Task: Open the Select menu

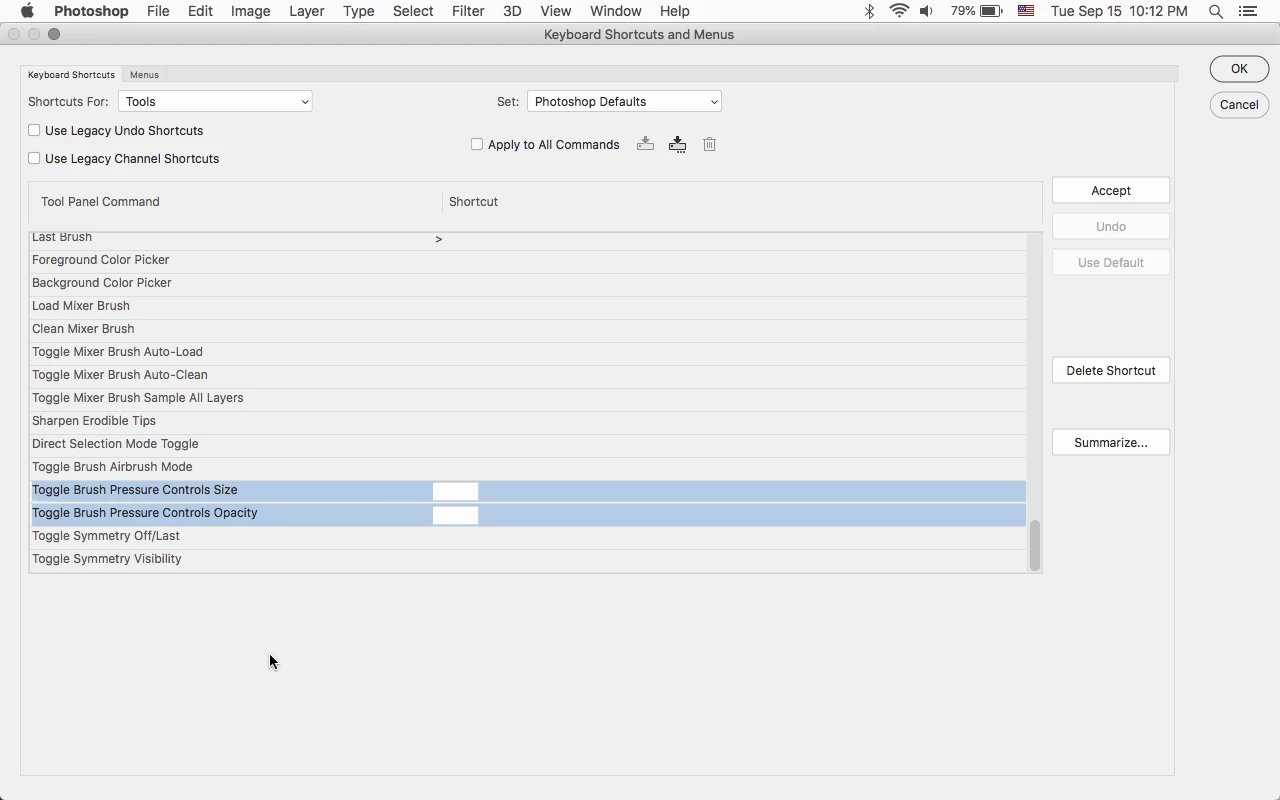Action: pyautogui.click(x=413, y=11)
